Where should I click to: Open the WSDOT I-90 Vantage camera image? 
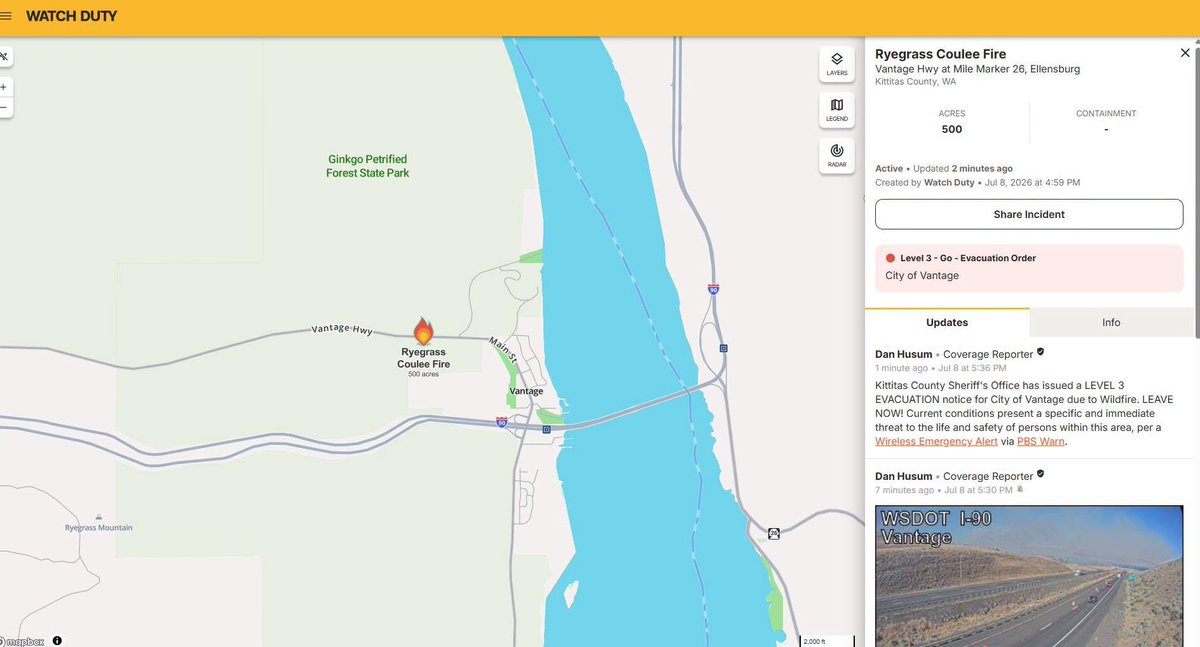pos(1029,576)
